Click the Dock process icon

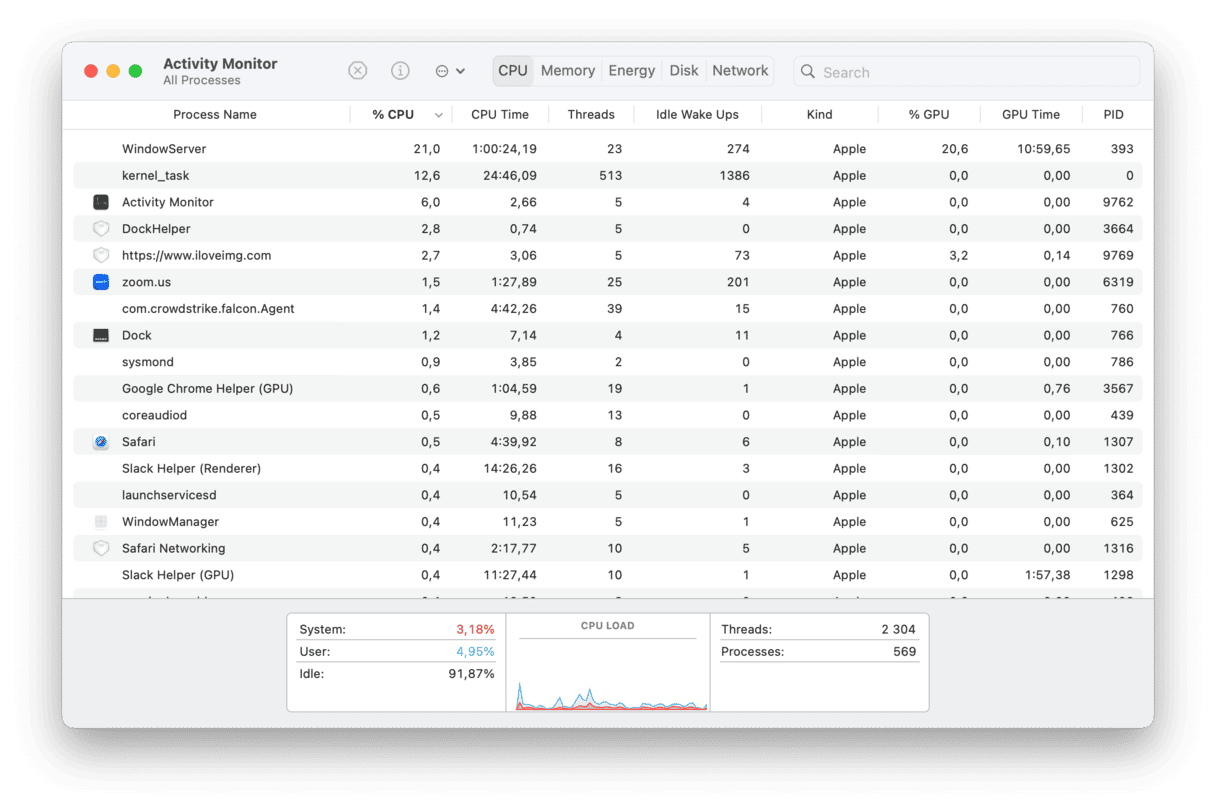pos(101,335)
